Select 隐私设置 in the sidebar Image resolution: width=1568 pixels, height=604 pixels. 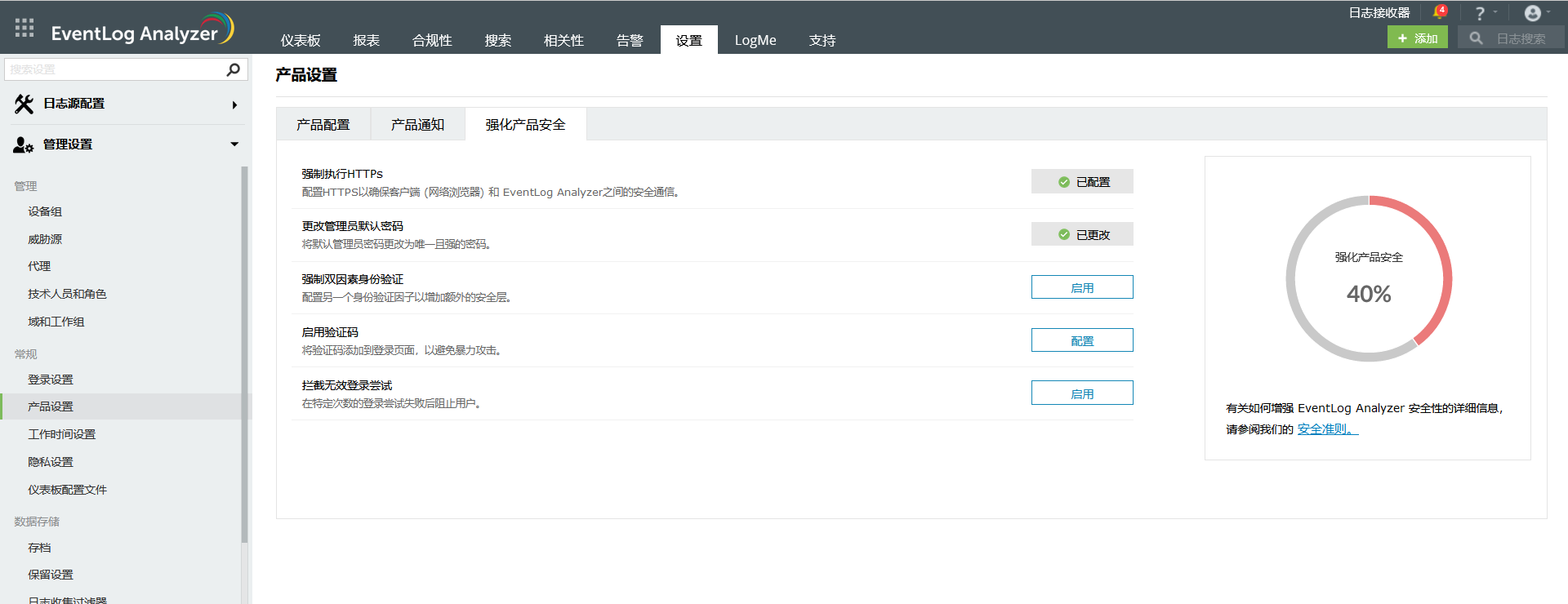point(51,462)
